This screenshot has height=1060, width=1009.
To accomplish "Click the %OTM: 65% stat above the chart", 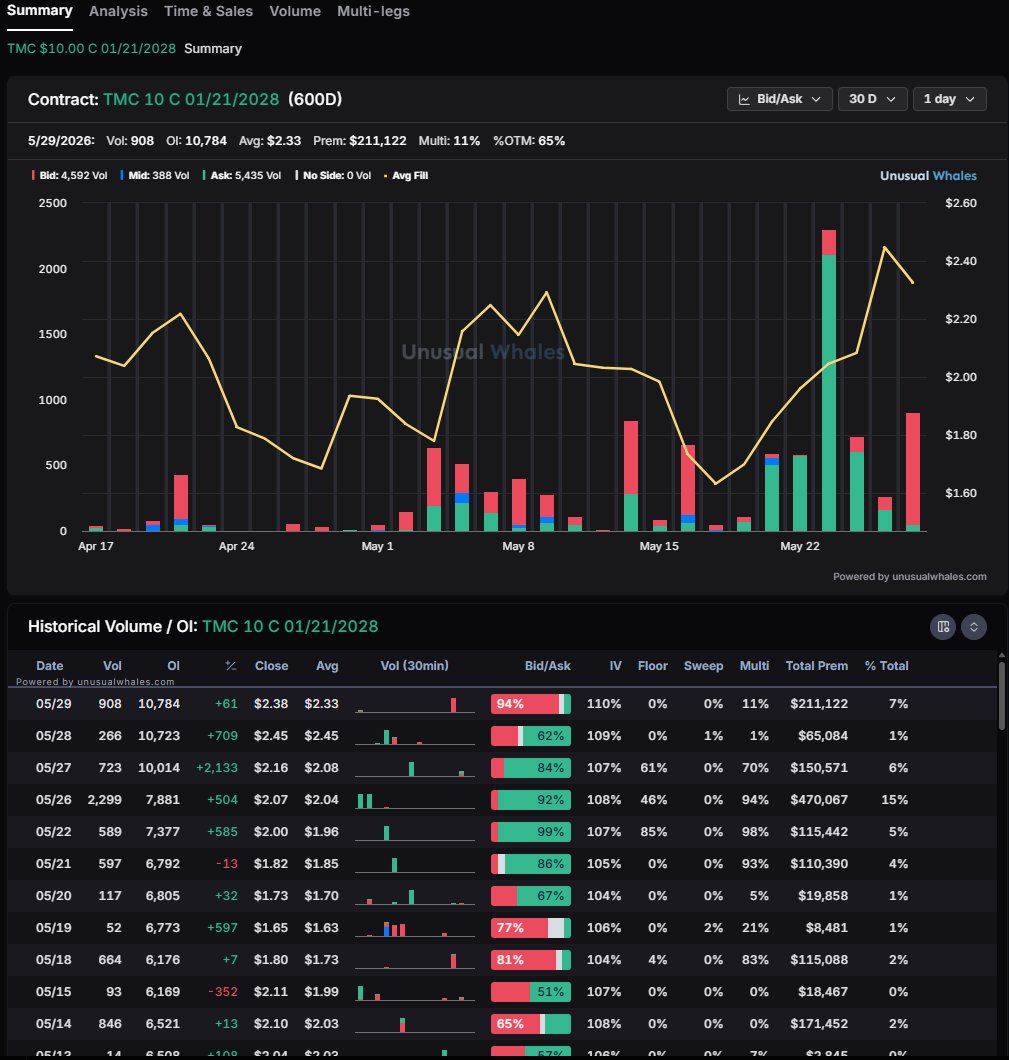I will 528,141.
